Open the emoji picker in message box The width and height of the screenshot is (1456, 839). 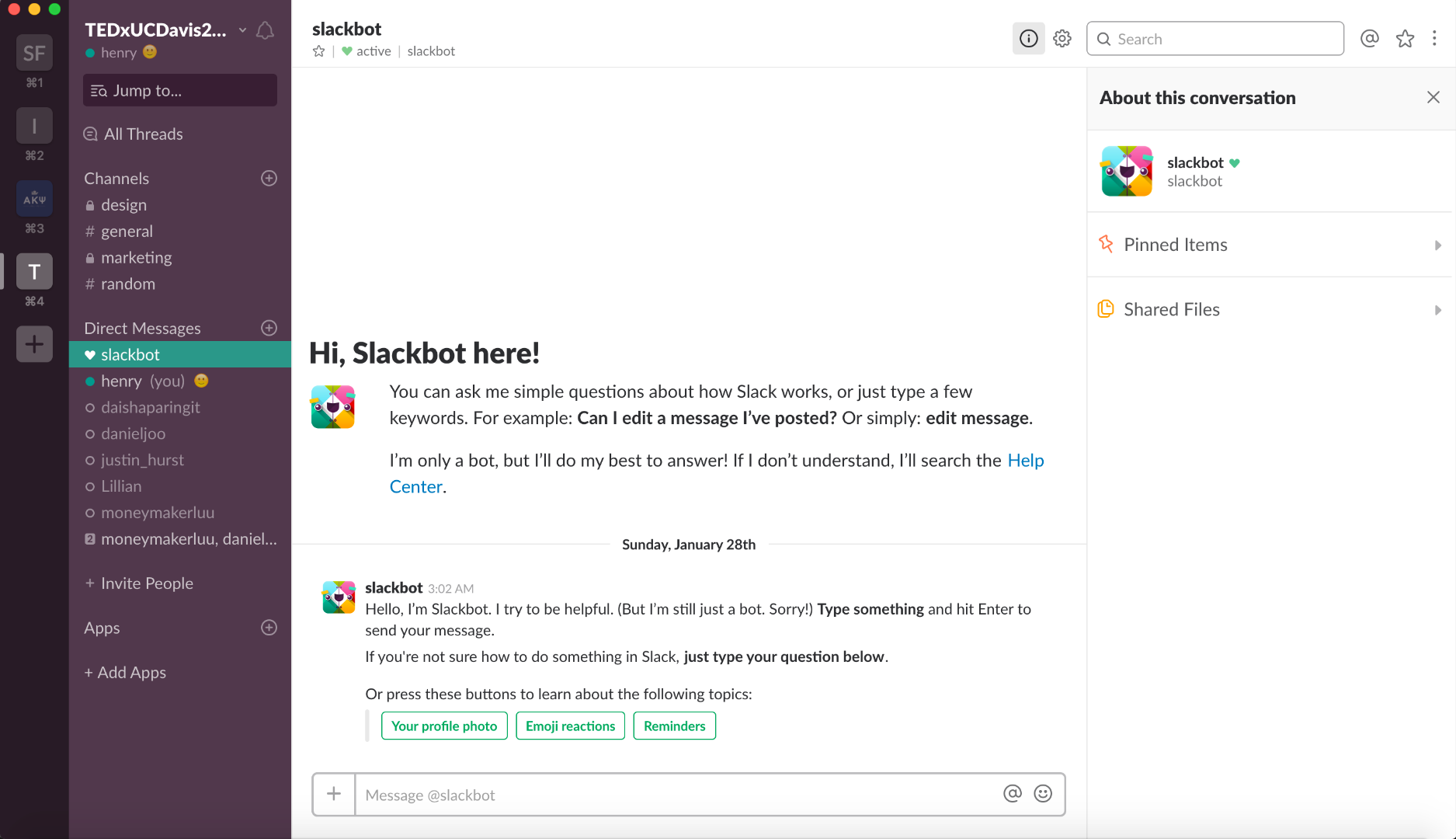1043,794
